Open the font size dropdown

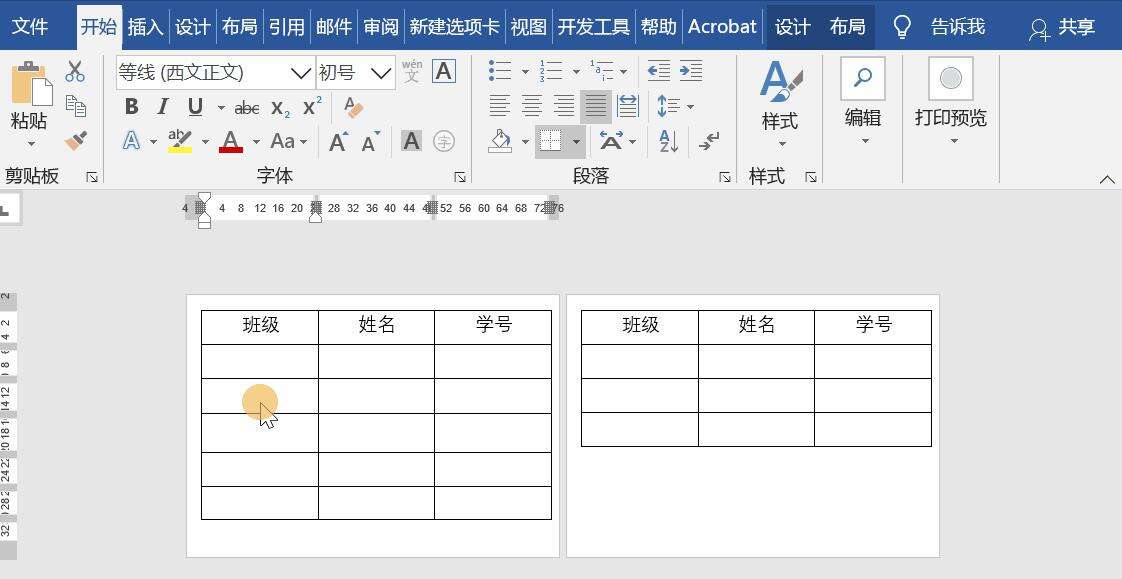(x=381, y=73)
